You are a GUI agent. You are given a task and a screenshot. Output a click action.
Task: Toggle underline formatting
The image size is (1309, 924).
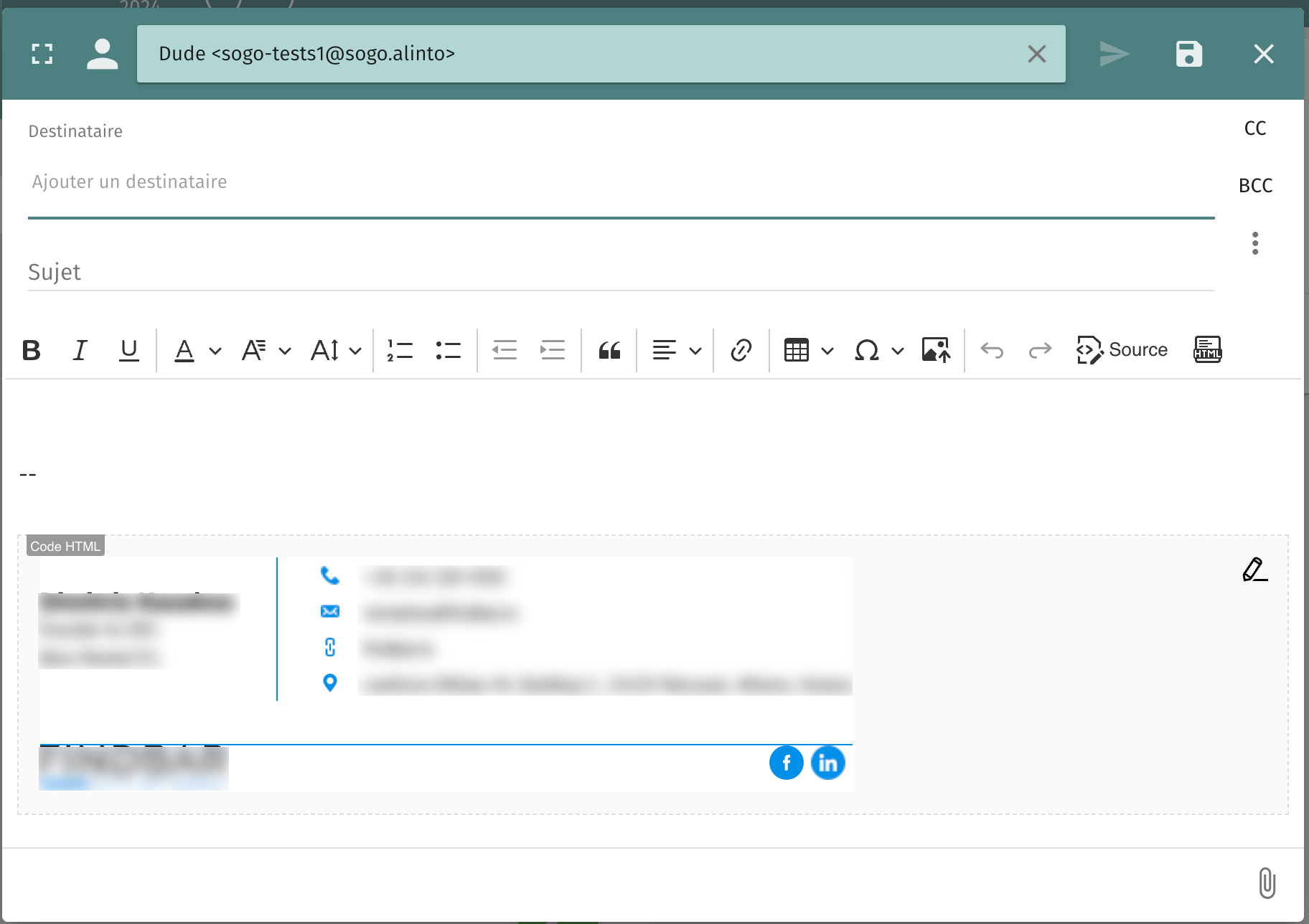click(128, 350)
